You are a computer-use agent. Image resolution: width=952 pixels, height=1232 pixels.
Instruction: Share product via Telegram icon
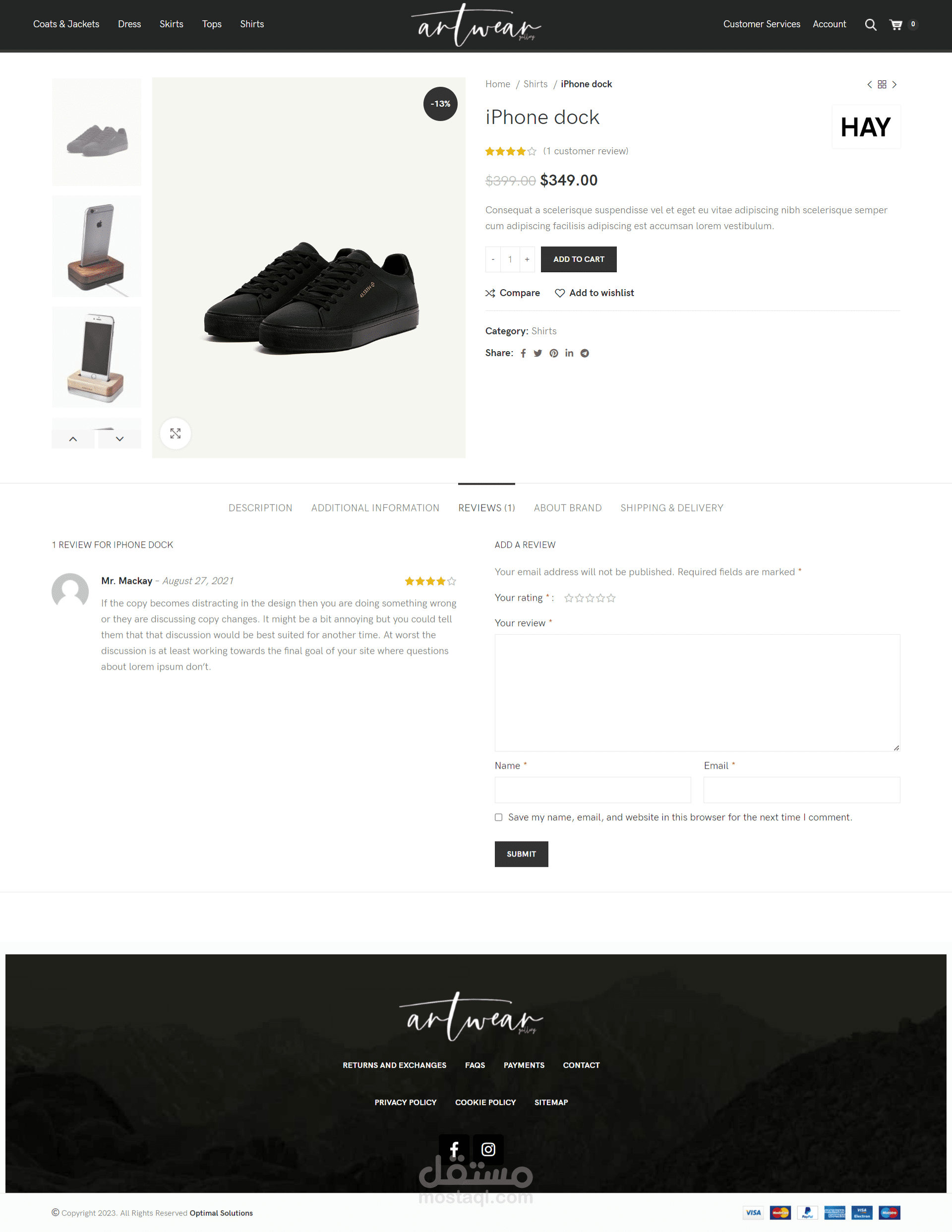click(585, 353)
